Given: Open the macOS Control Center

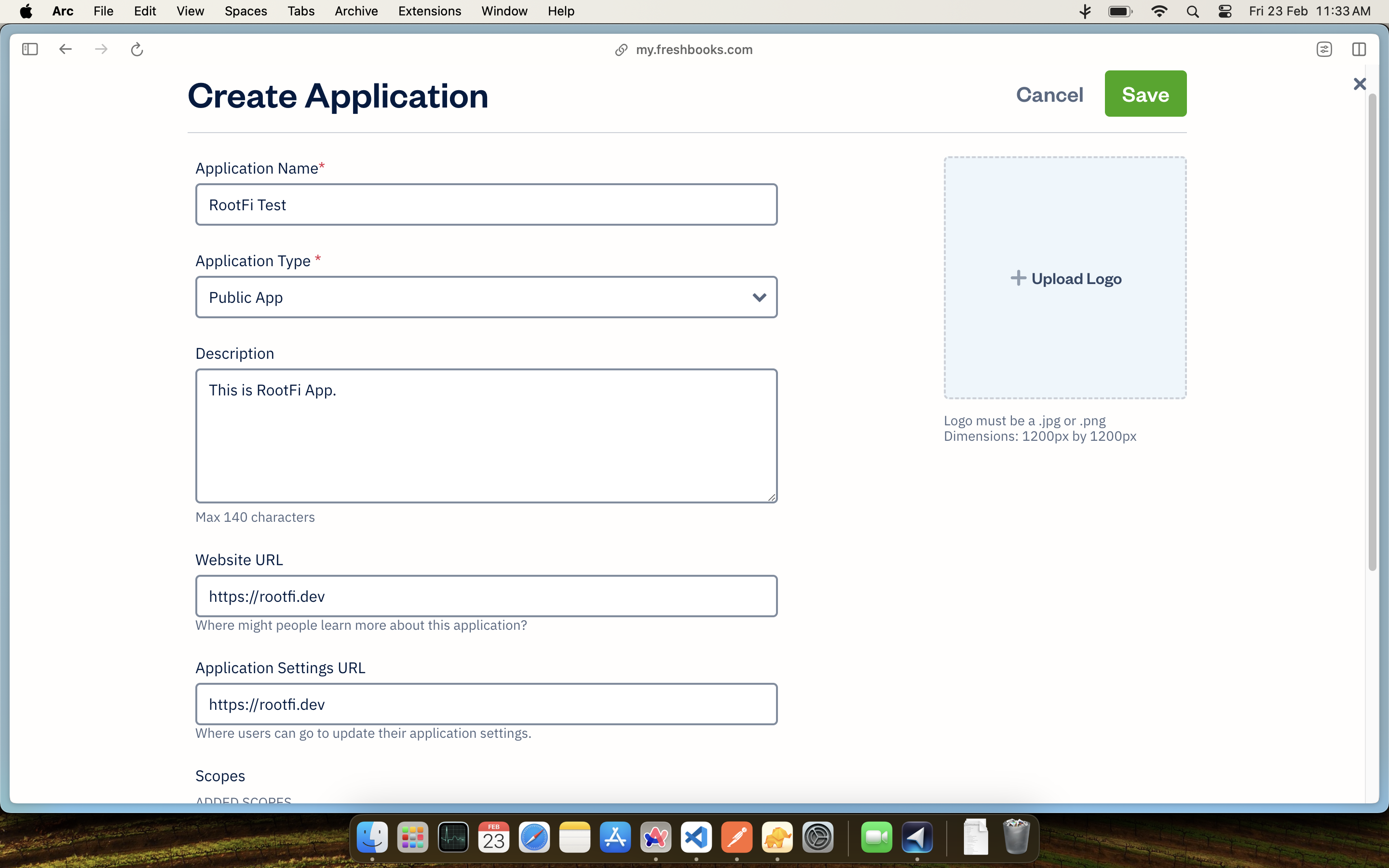Looking at the screenshot, I should (x=1224, y=12).
